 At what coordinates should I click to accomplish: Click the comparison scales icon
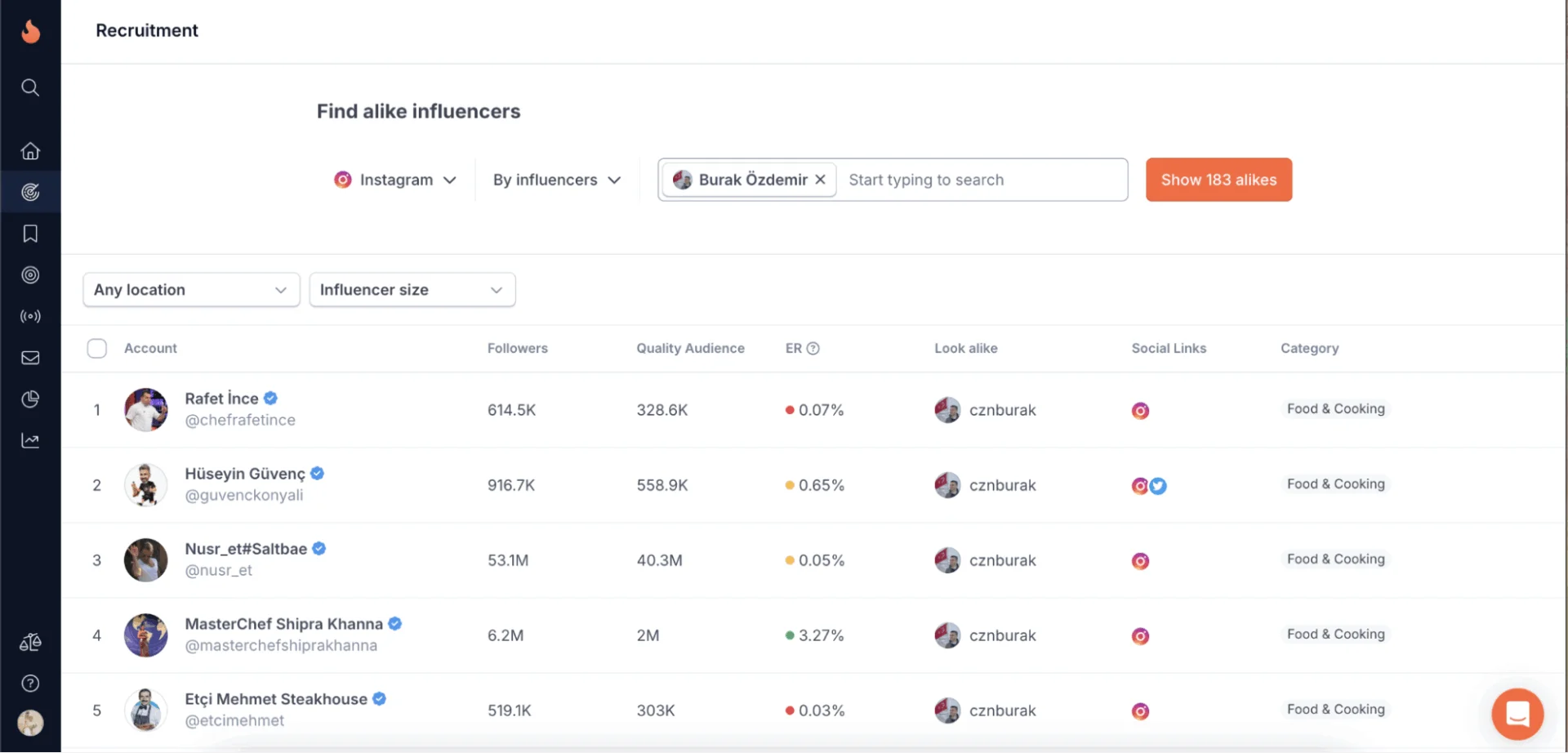coord(30,642)
